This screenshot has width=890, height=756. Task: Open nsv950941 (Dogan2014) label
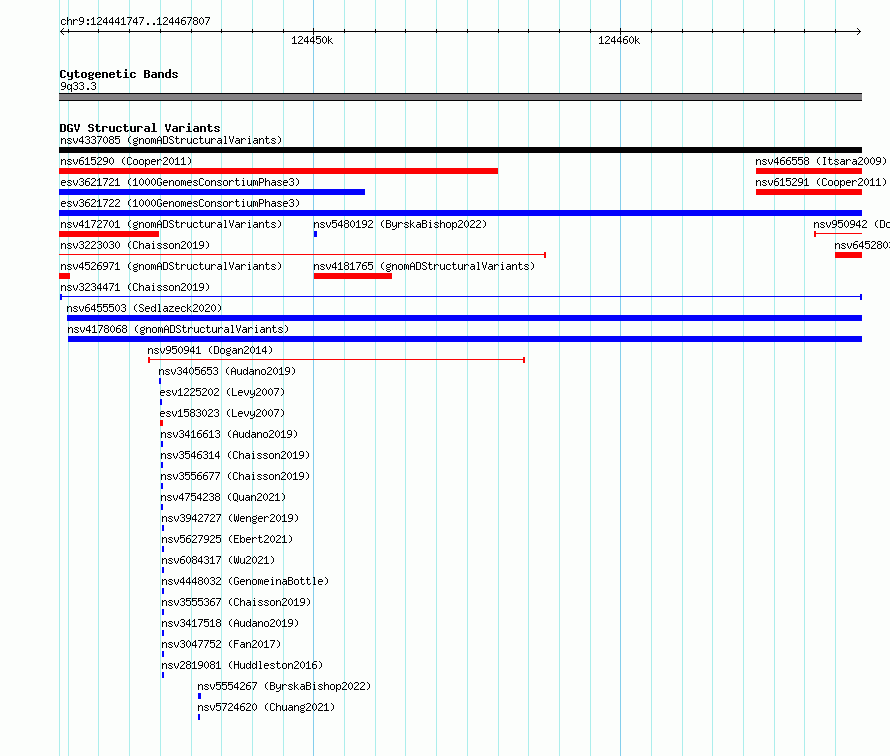[x=210, y=350]
